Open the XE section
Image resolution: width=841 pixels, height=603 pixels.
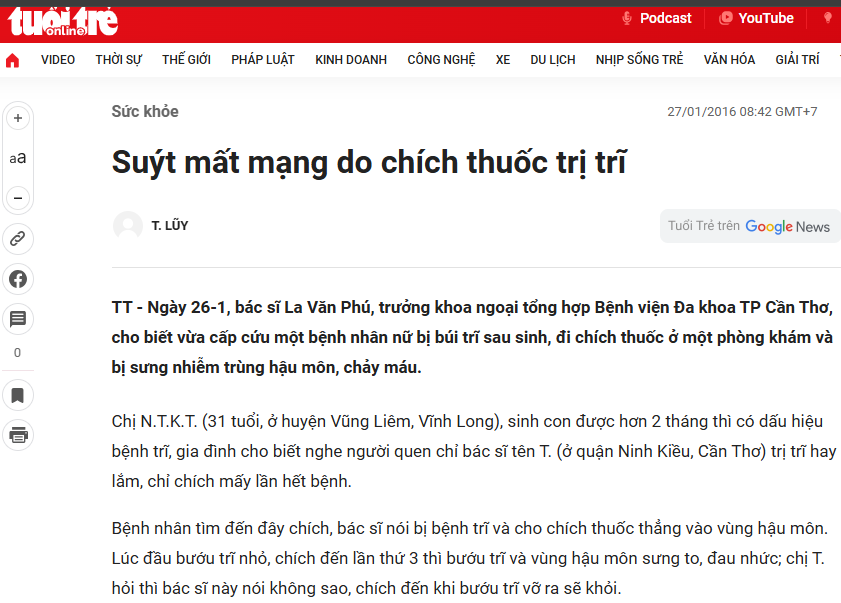[x=503, y=60]
